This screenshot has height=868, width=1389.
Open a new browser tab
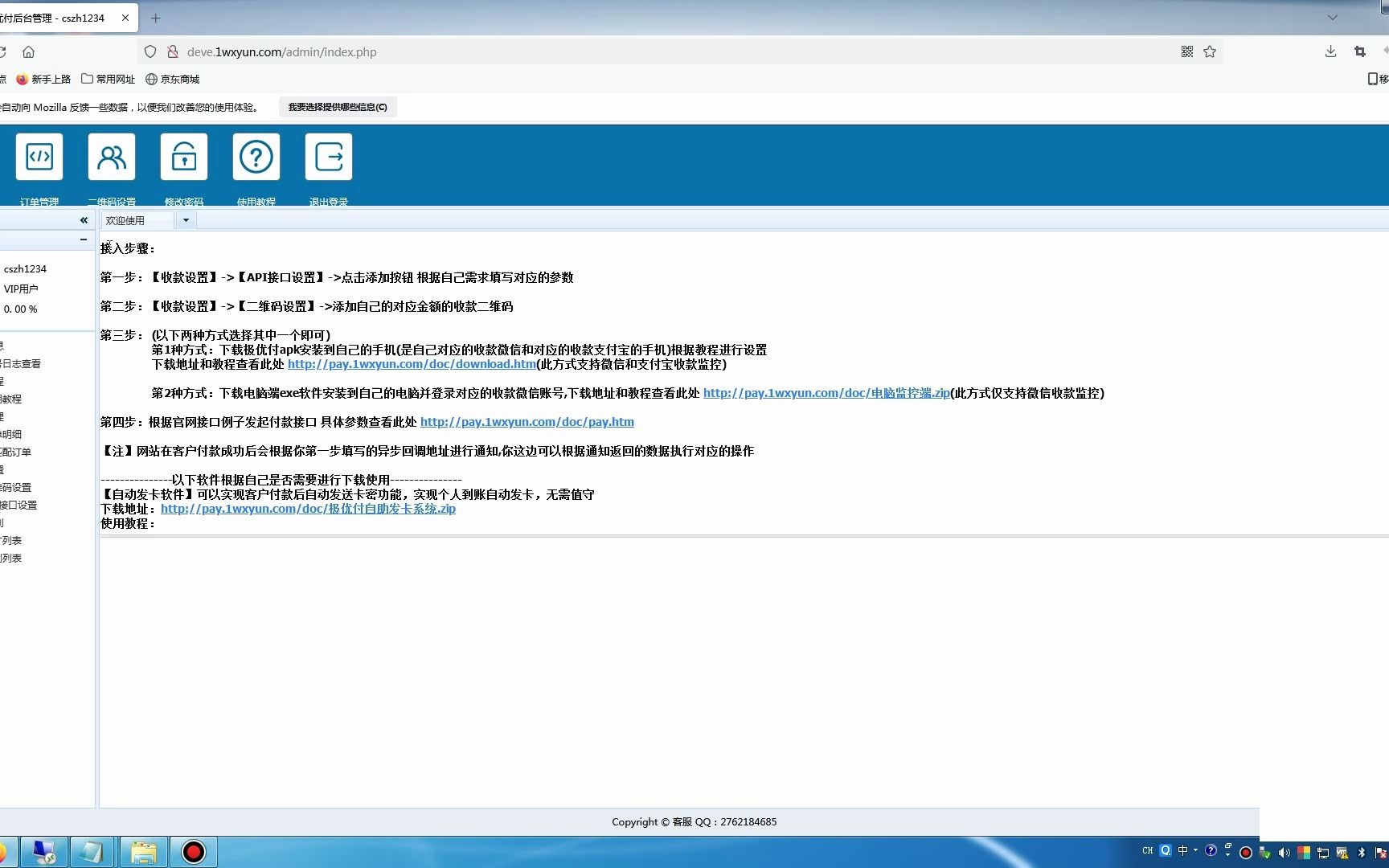click(156, 18)
